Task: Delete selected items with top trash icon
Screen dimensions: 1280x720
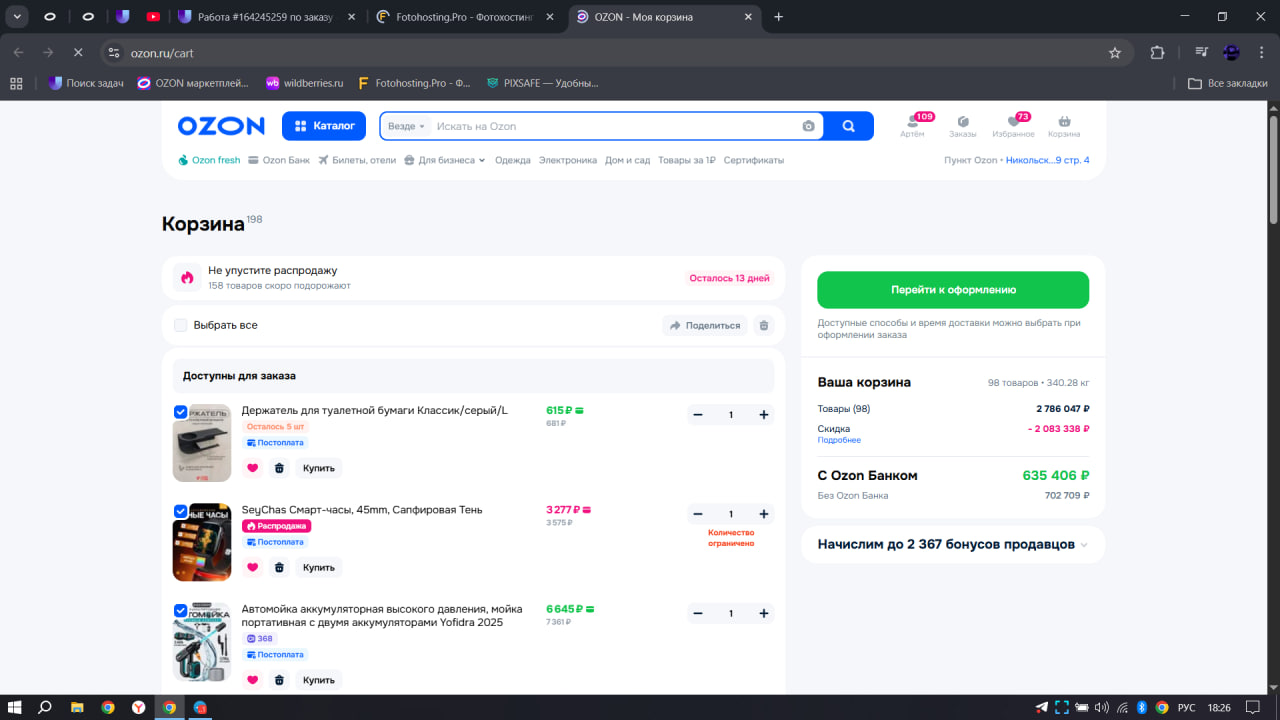Action: click(764, 325)
